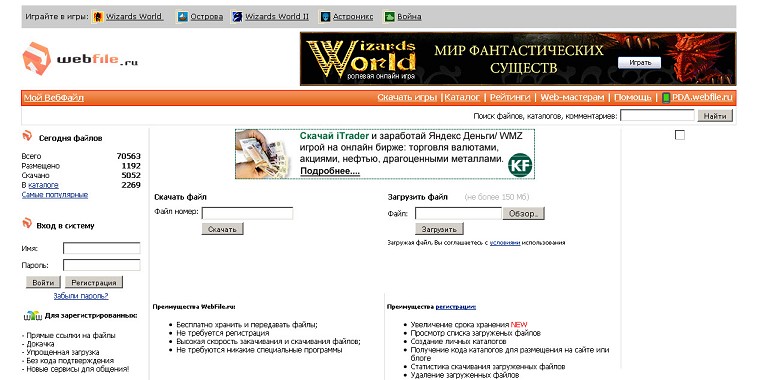Open Рейтинги in the navigation bar

pos(510,97)
